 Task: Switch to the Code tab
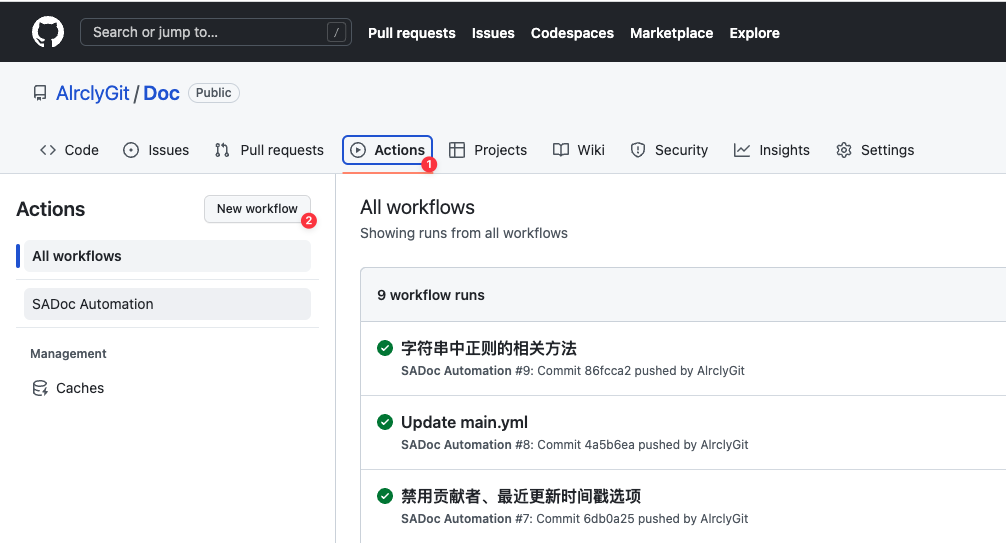pos(69,150)
